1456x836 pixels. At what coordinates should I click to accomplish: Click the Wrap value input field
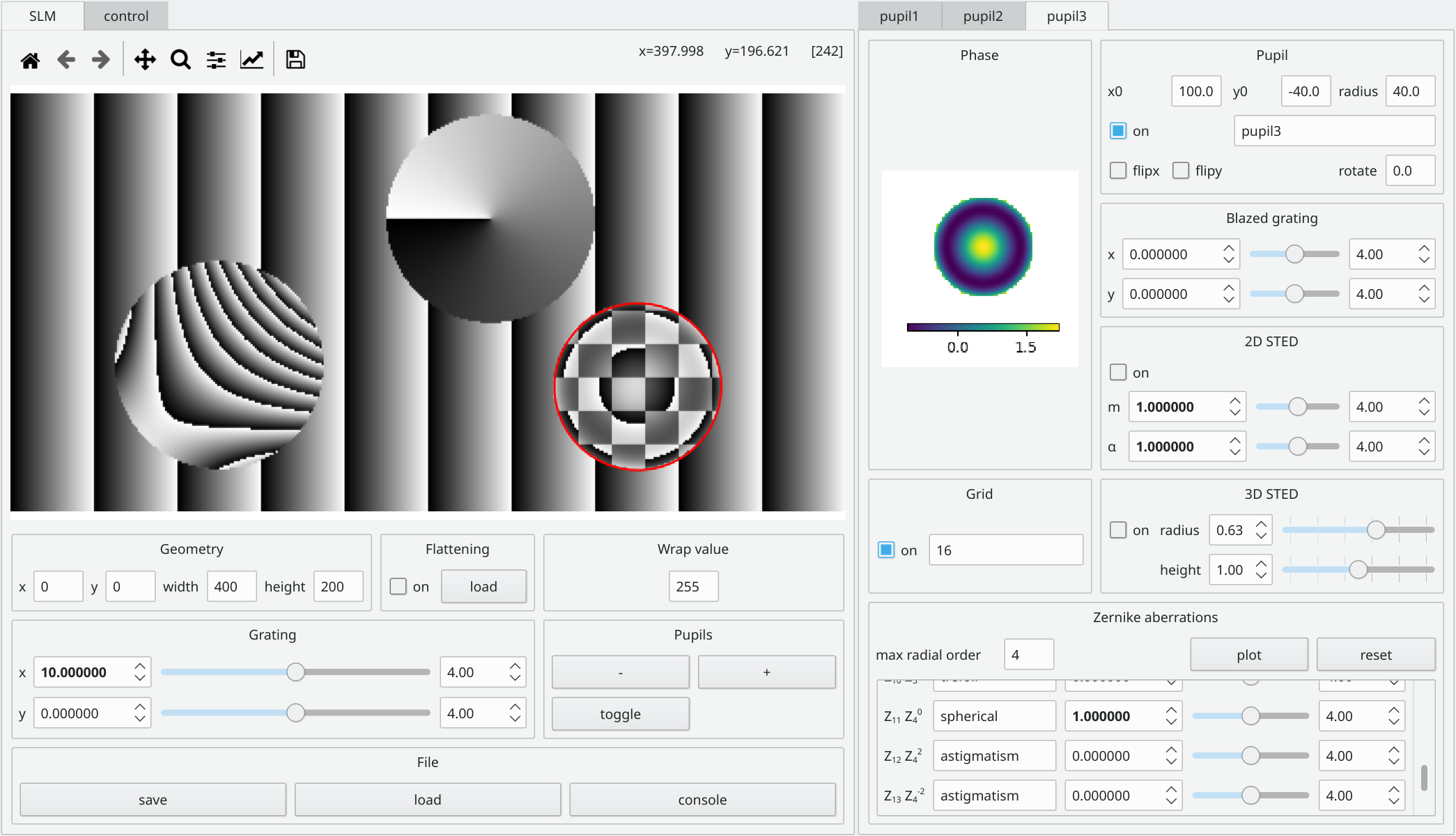pyautogui.click(x=693, y=587)
